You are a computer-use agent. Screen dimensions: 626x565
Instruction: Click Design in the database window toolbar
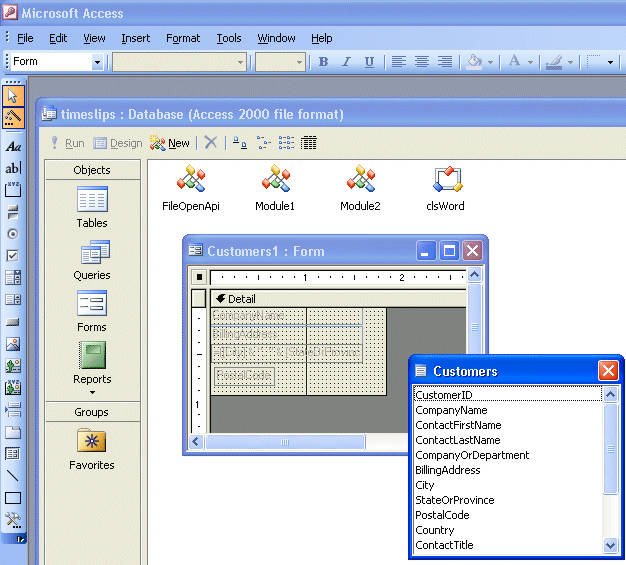[x=118, y=143]
